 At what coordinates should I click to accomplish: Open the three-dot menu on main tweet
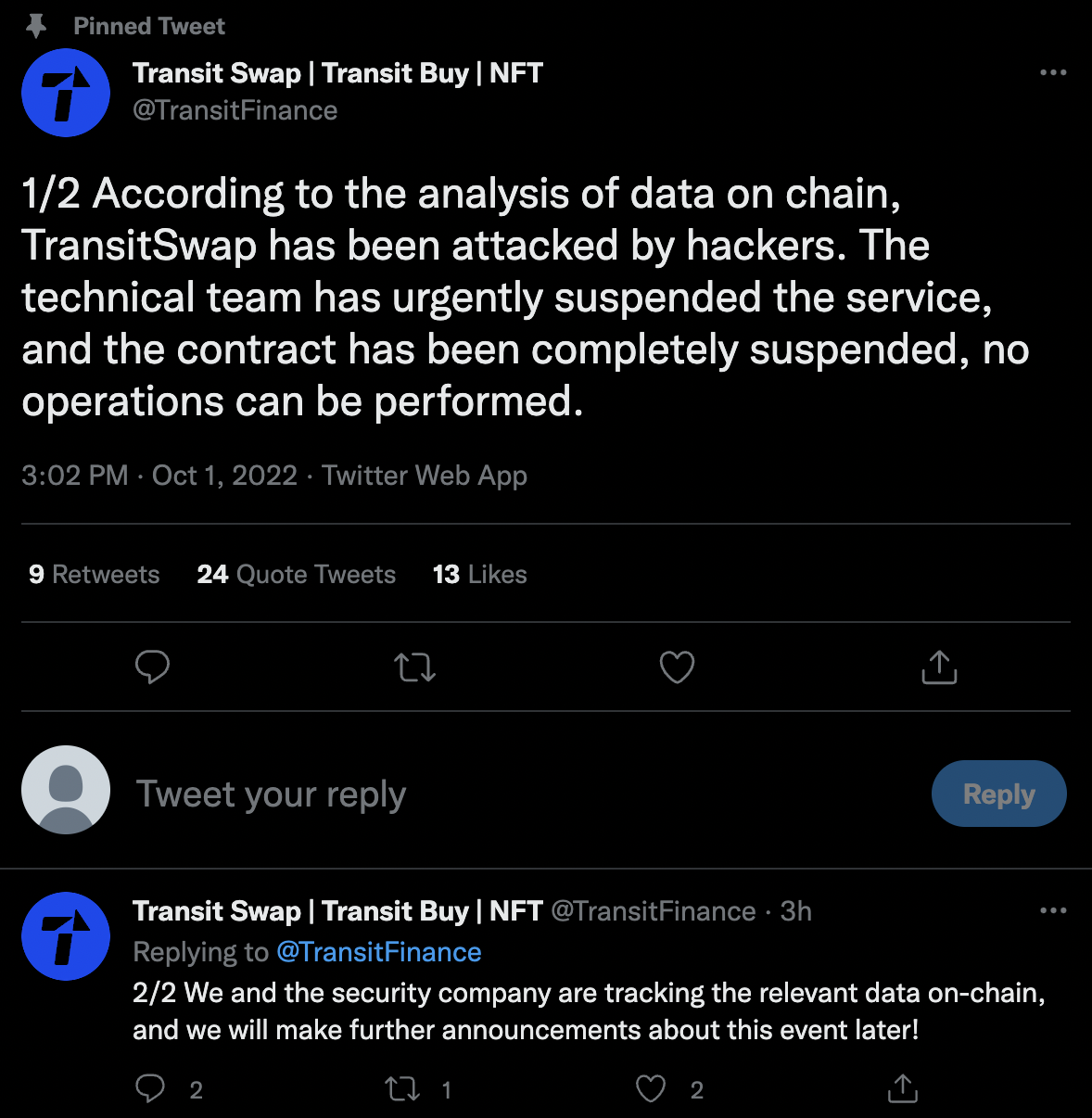click(1053, 72)
